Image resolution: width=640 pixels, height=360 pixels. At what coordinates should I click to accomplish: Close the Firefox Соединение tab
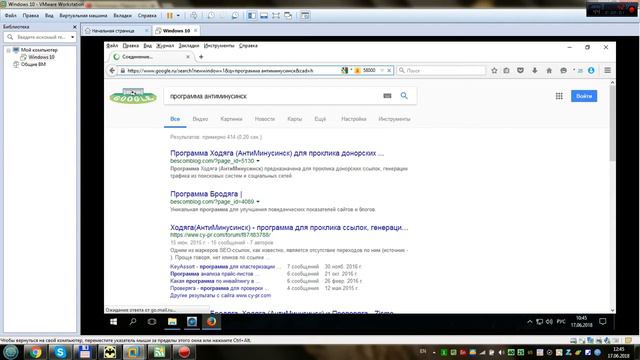[188, 57]
